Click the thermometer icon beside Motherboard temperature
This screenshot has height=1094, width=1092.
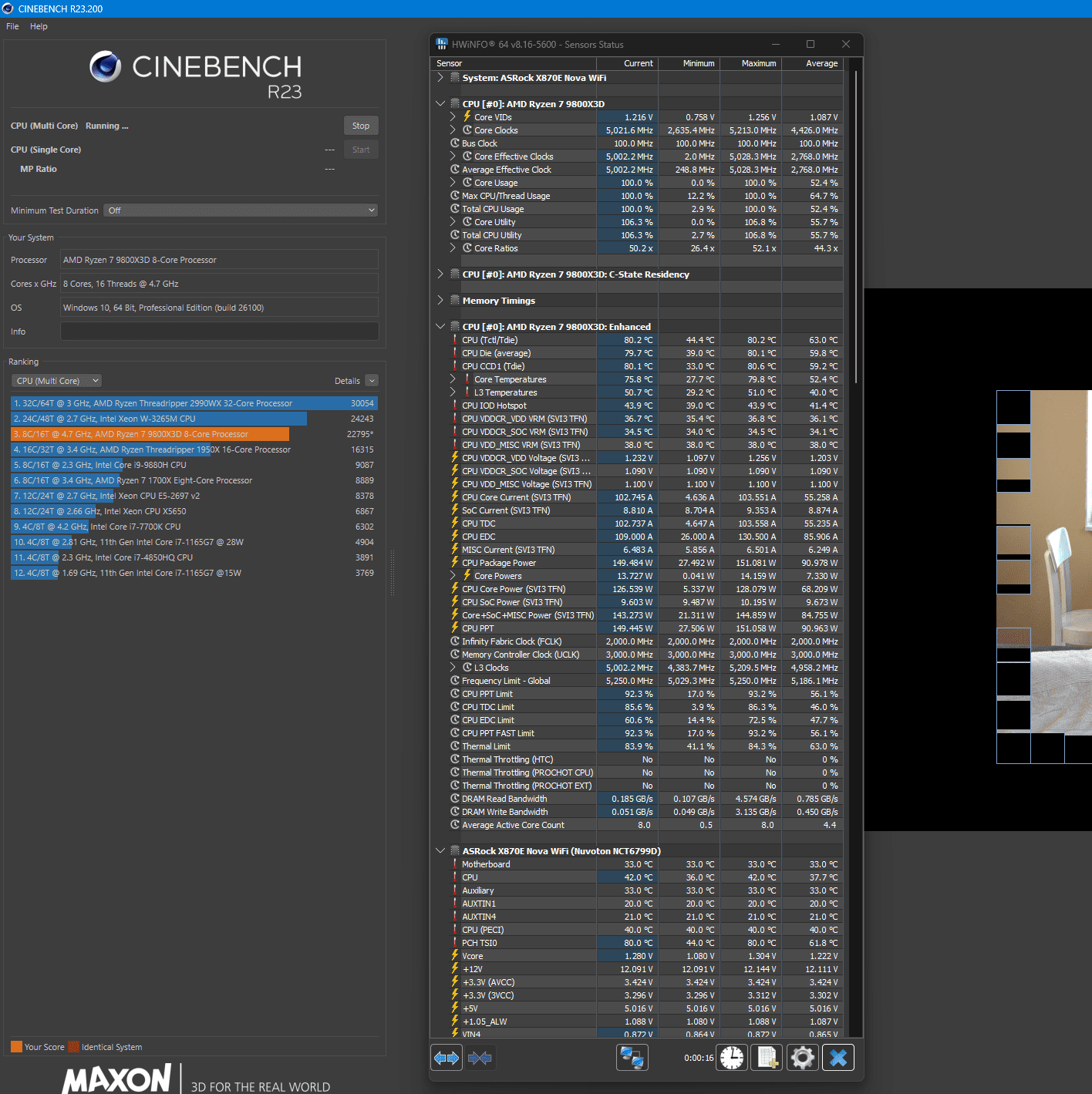(455, 863)
